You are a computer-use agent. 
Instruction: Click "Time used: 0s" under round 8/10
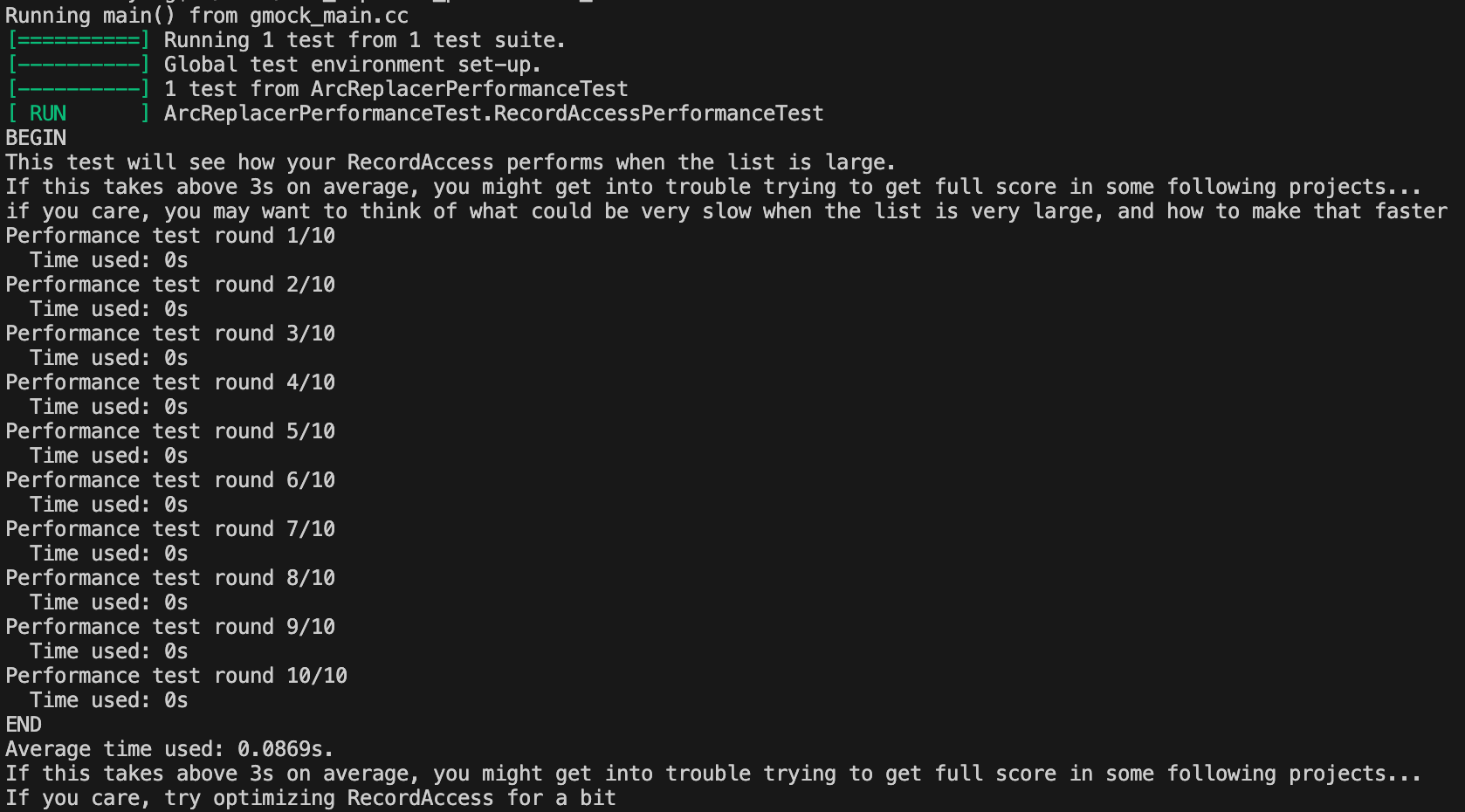pyautogui.click(x=109, y=602)
